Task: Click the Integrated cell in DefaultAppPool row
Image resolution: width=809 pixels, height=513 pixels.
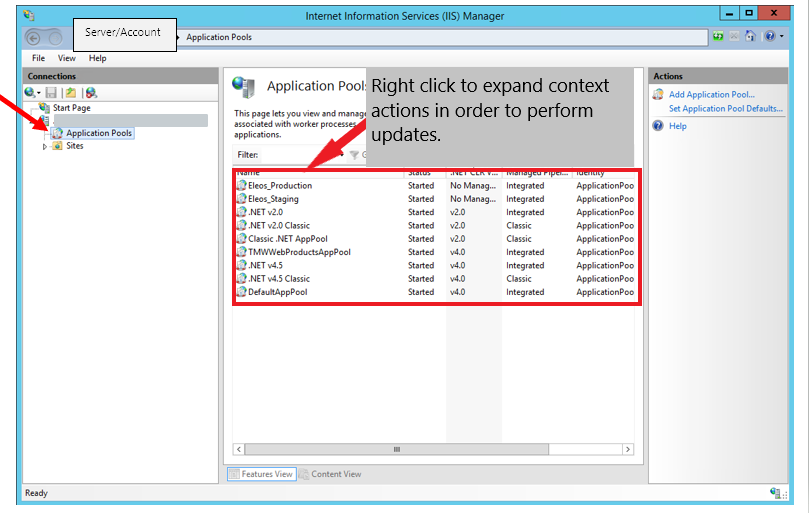Action: 525,292
